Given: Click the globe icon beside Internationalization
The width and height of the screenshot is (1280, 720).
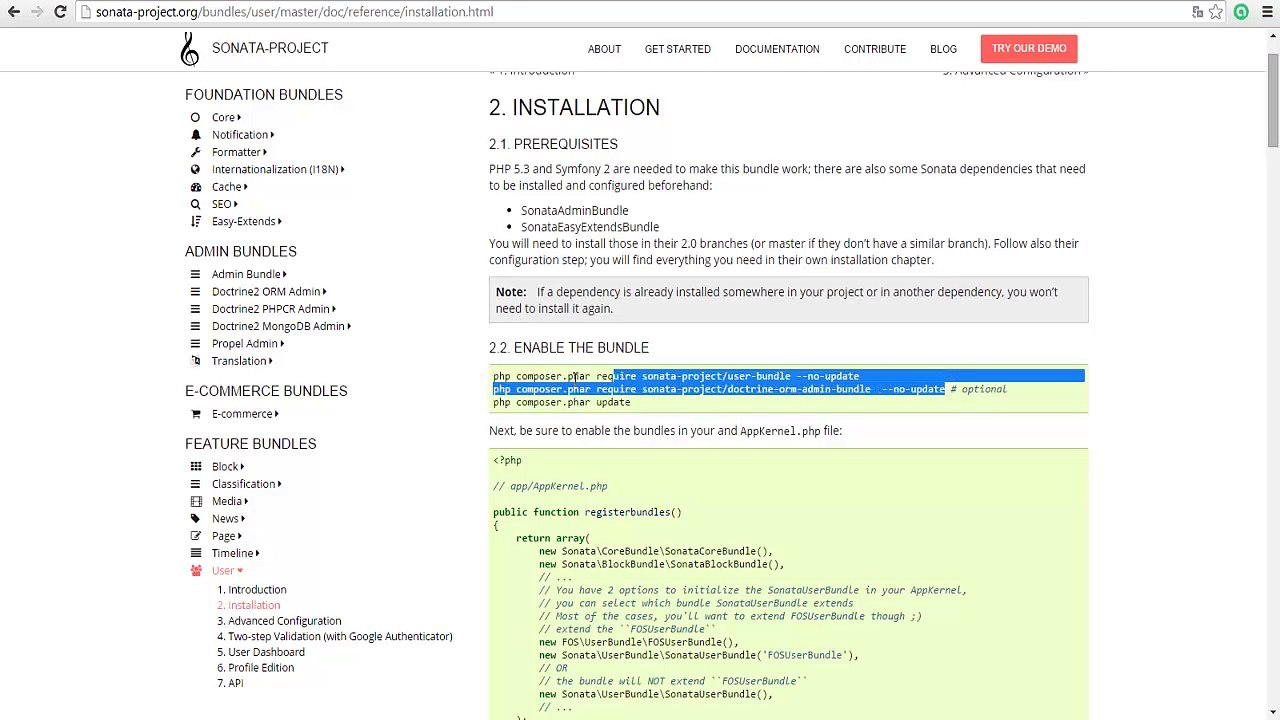Looking at the screenshot, I should (195, 170).
